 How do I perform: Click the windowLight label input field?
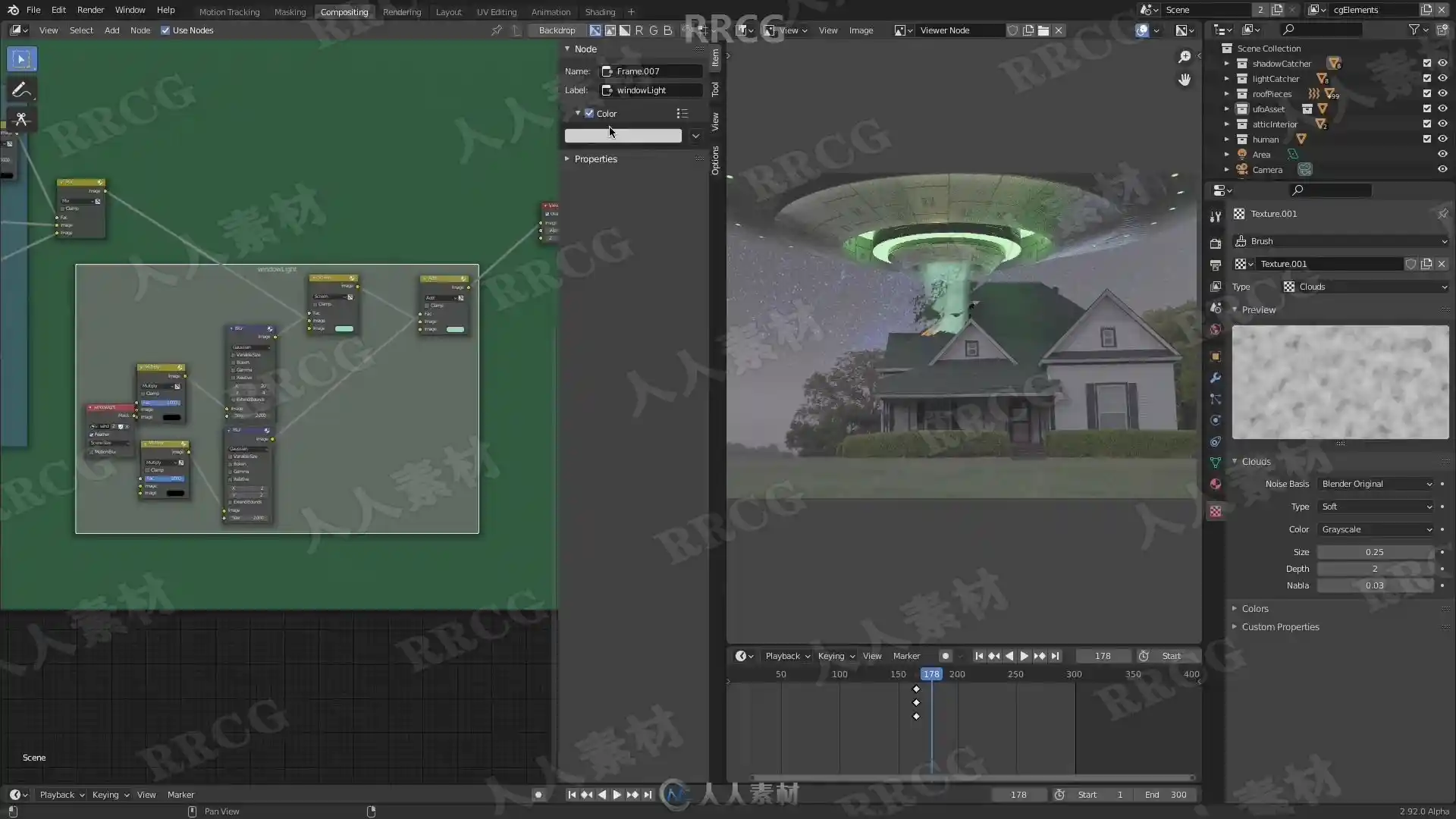coord(652,90)
